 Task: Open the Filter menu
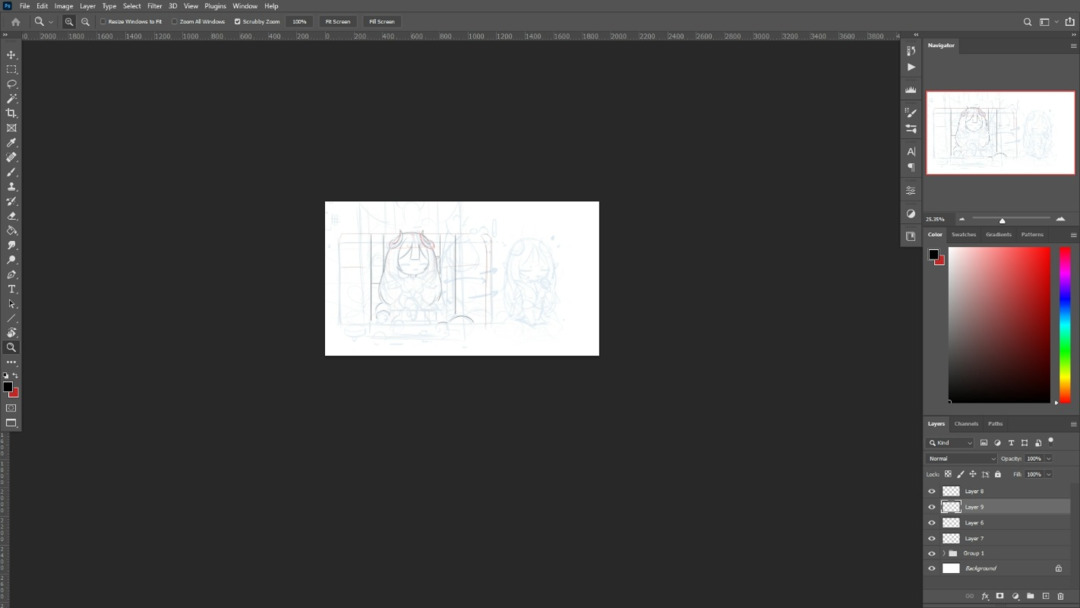click(x=154, y=6)
